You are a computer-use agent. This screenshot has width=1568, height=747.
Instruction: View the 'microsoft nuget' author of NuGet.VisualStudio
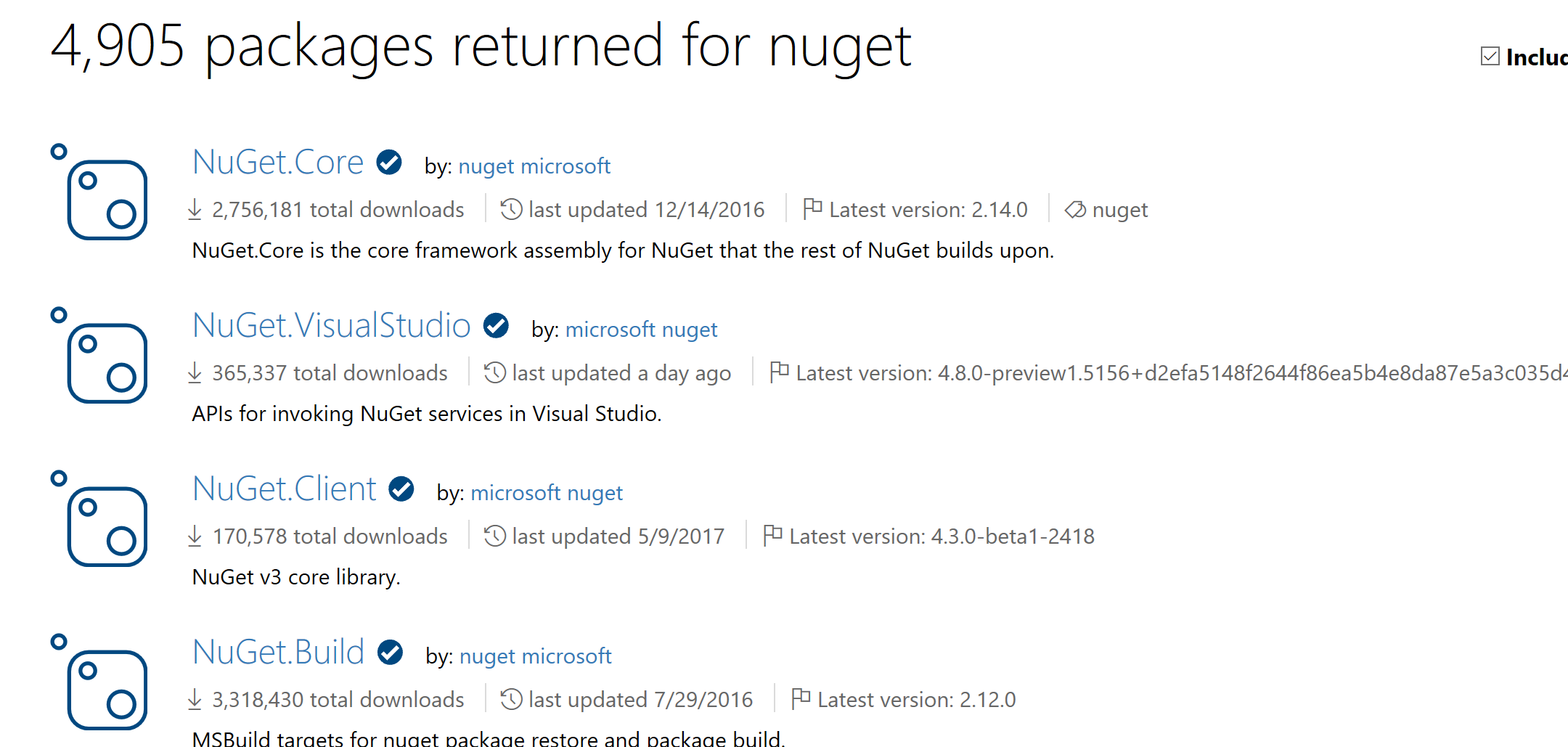(642, 329)
